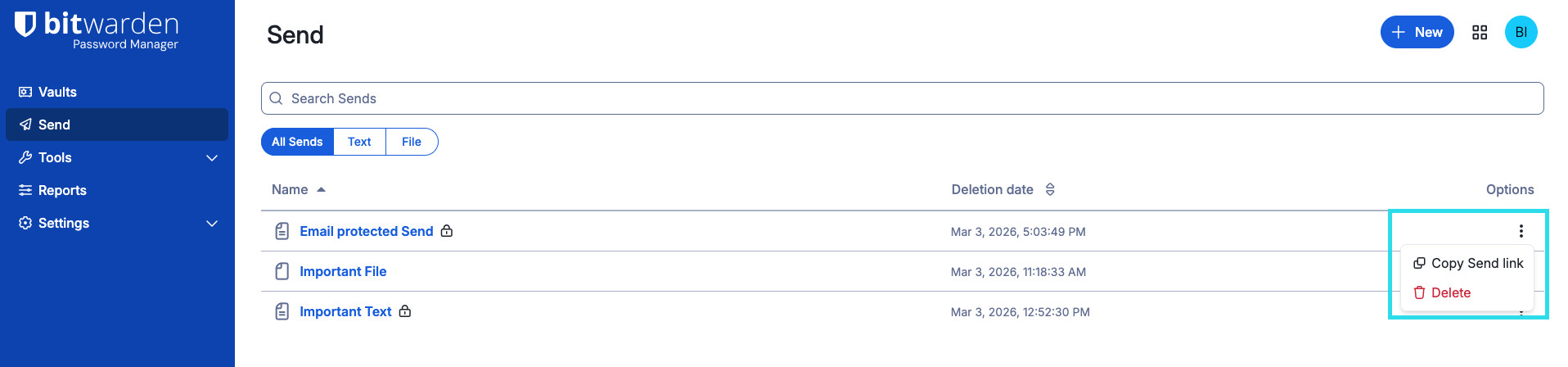Image resolution: width=1568 pixels, height=367 pixels.
Task: Choose Copy Send link from menu
Action: 1468,263
